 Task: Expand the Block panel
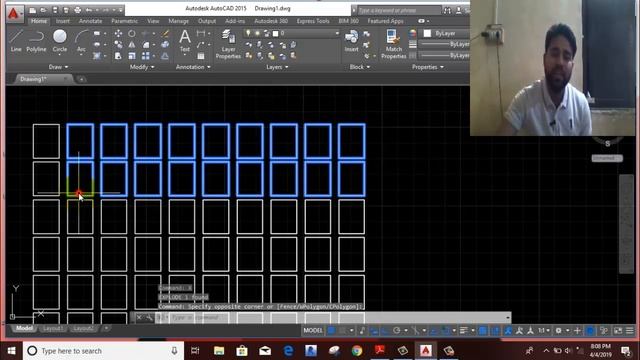360,67
